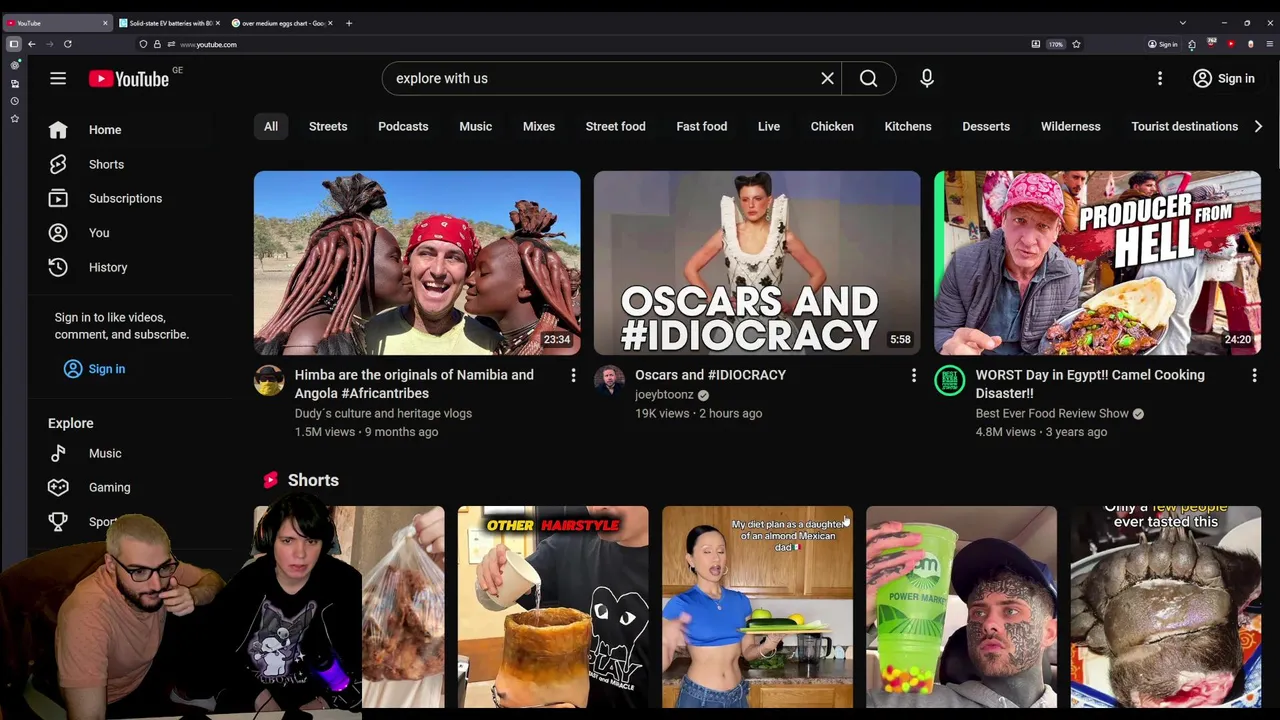The height and width of the screenshot is (720, 1280).
Task: Open Himba are the originals video title
Action: tap(414, 384)
